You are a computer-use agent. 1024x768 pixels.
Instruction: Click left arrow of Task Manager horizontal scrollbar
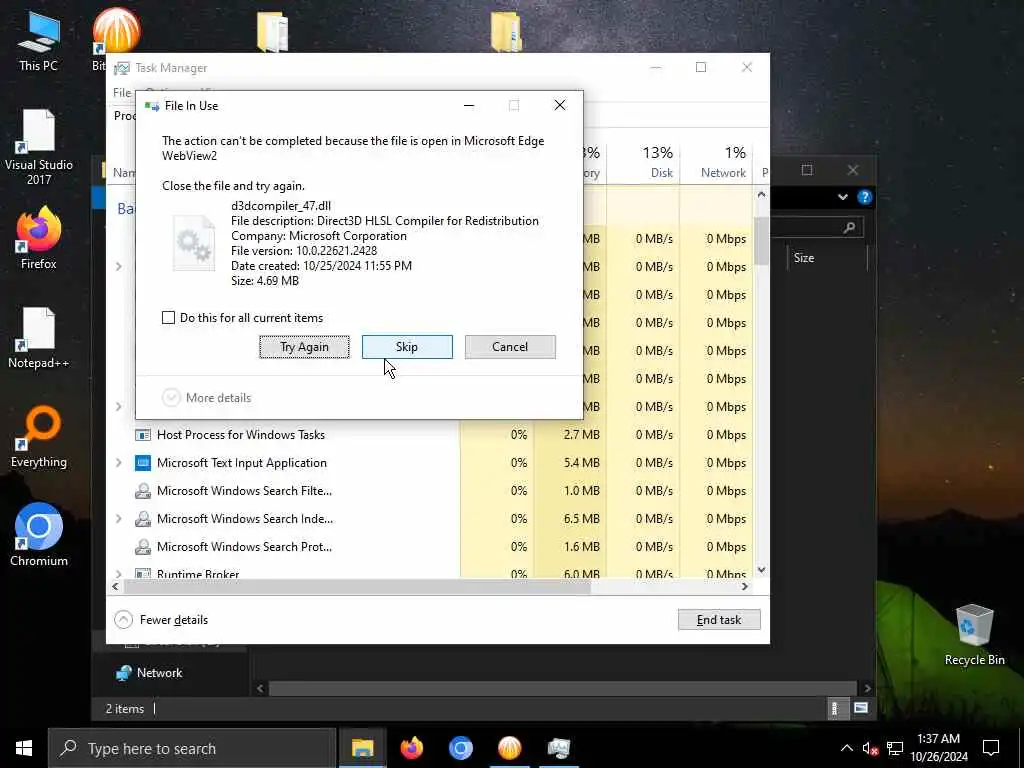(116, 586)
